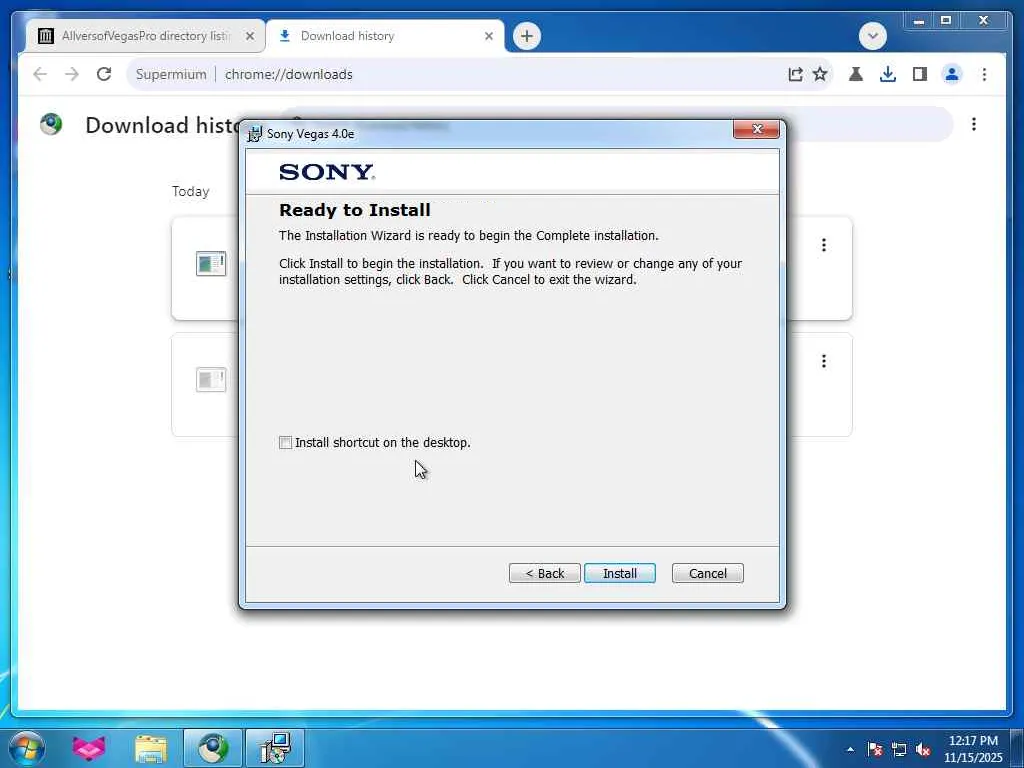The image size is (1024, 768).
Task: Open the downloads toolbar icon
Action: (888, 74)
